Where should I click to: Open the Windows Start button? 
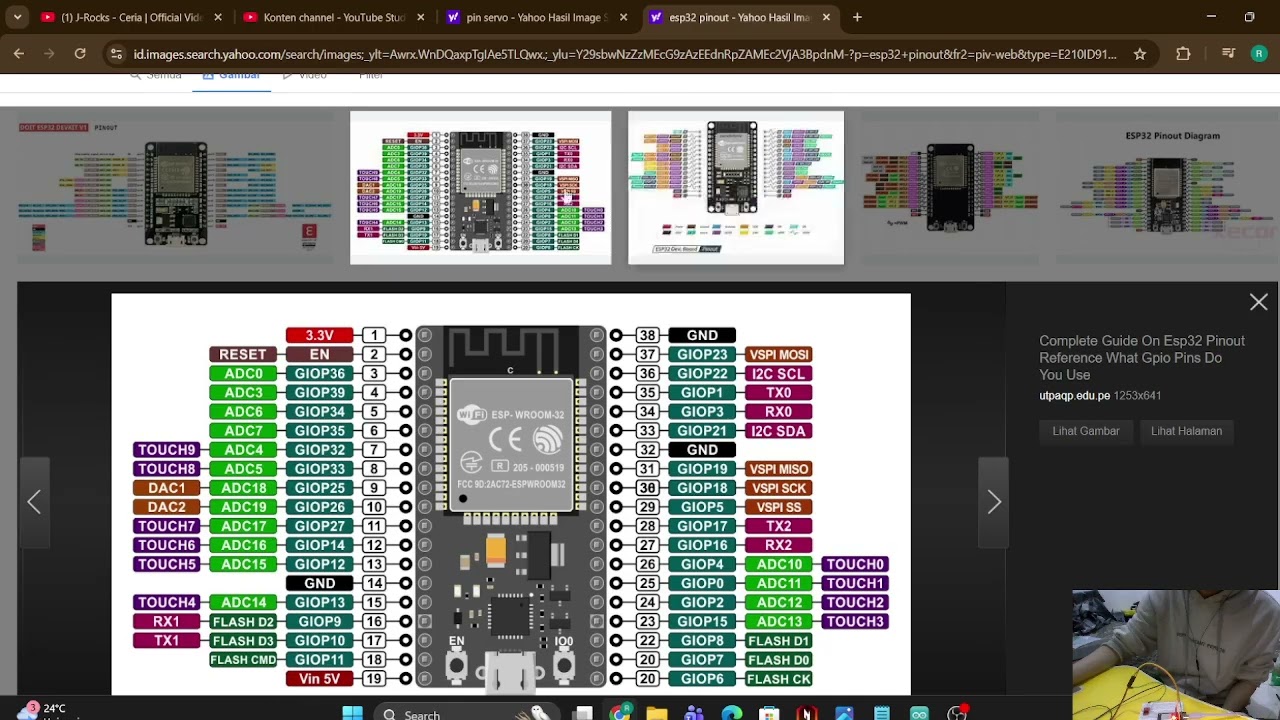(x=352, y=714)
